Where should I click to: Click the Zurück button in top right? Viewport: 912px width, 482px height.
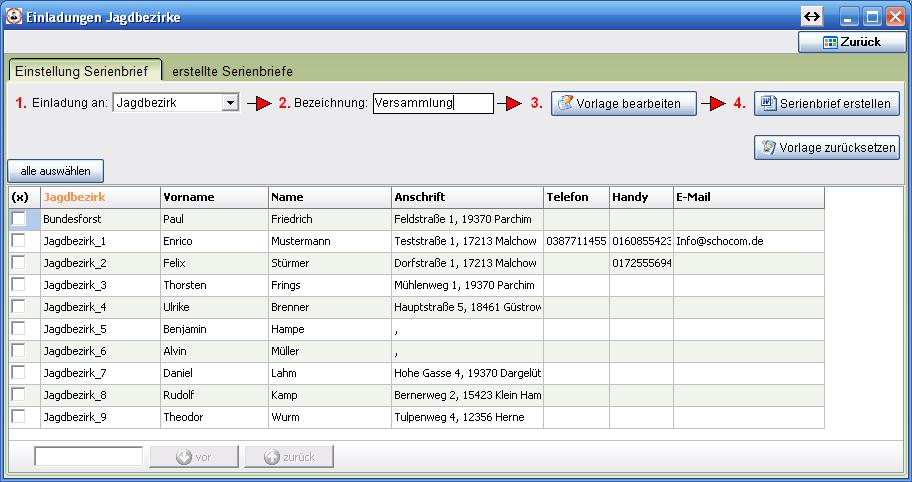coord(852,42)
